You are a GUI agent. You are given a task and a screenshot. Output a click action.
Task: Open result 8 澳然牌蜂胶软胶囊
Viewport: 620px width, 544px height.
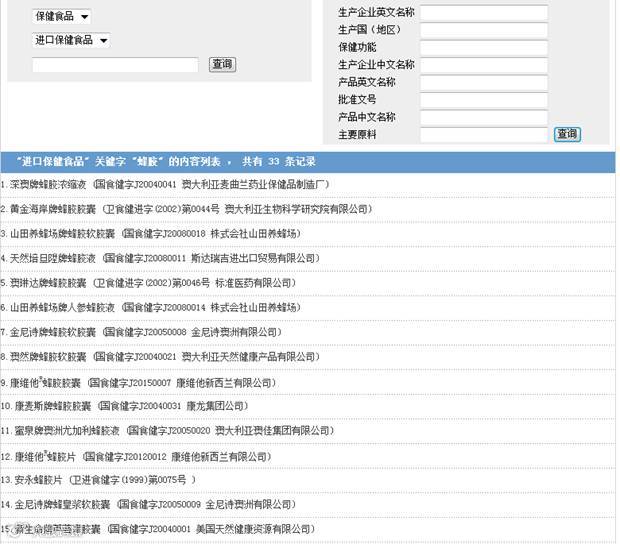coord(160,357)
